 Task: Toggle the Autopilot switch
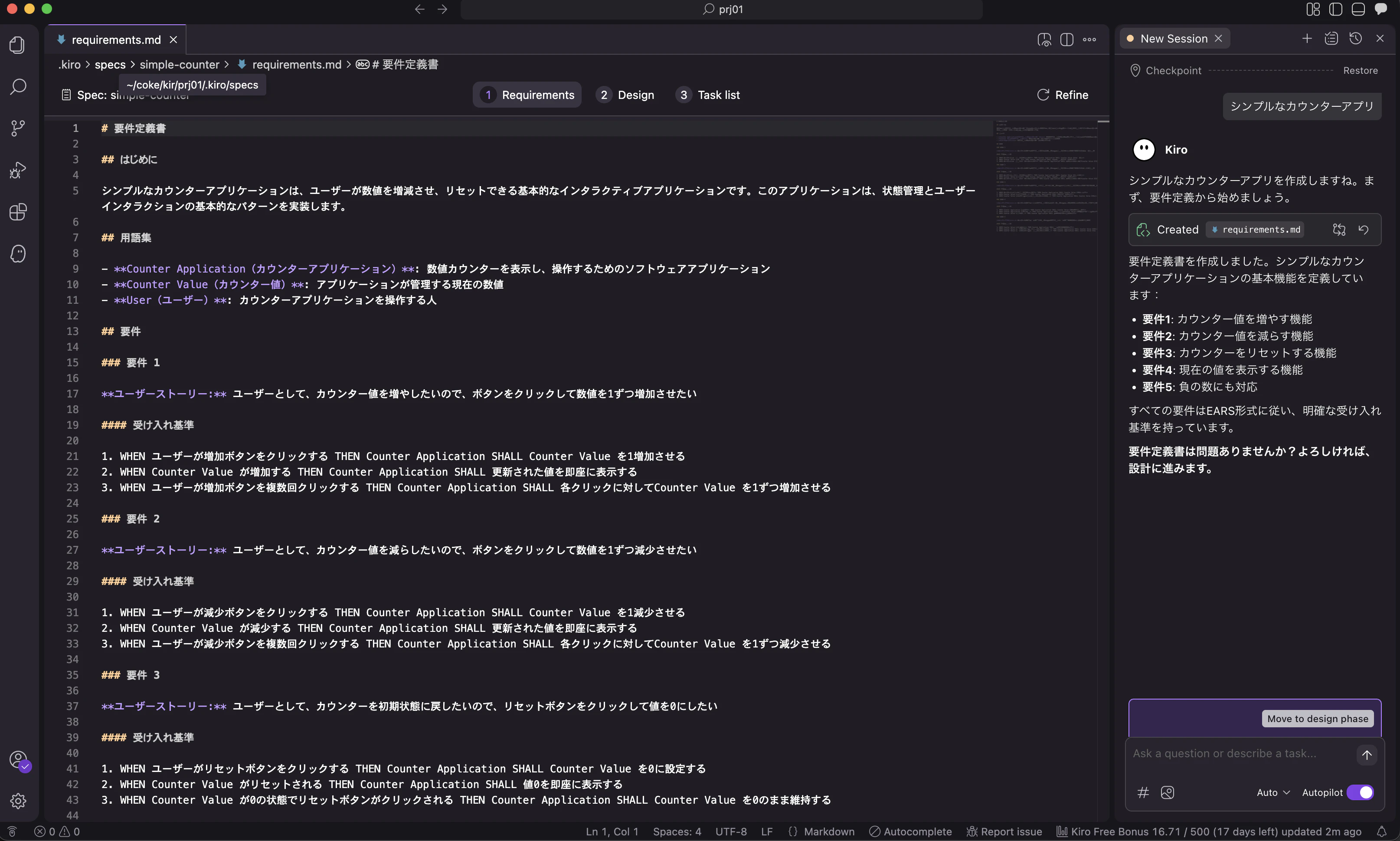coord(1360,792)
